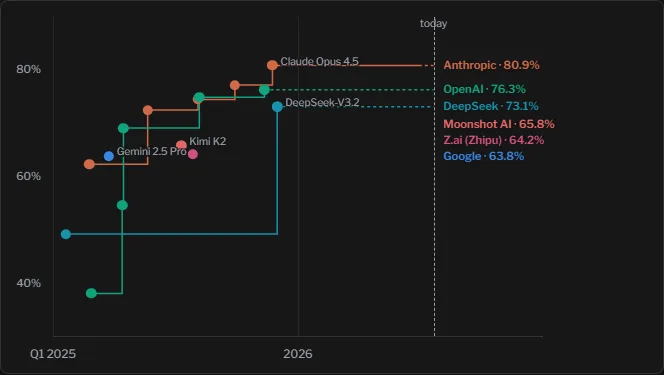
Task: Select the Anthropic 80.9% legend label
Action: (x=491, y=65)
